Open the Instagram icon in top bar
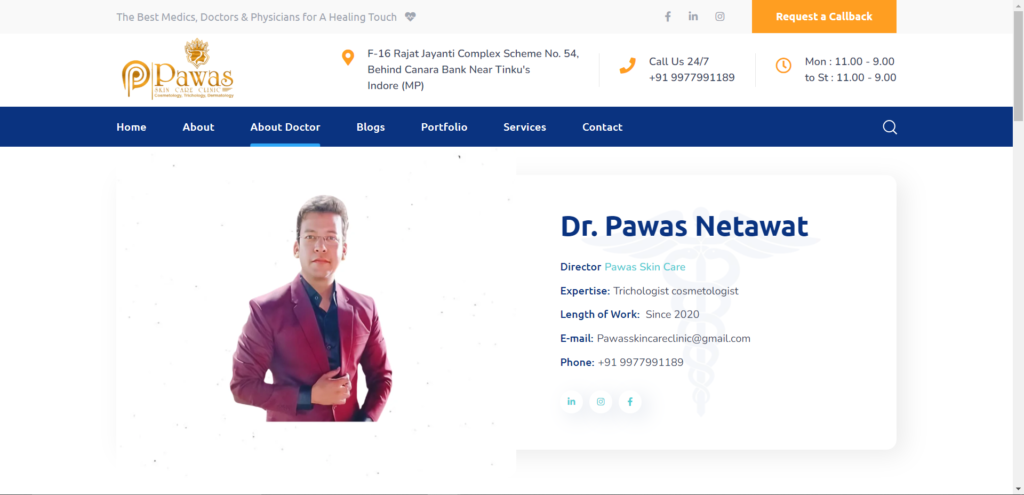 [720, 17]
